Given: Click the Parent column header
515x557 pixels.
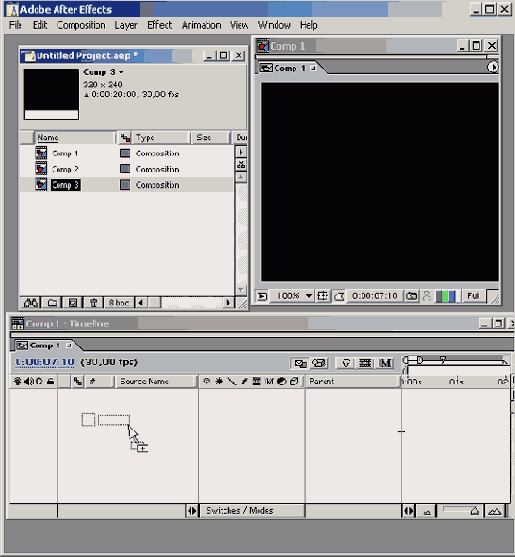Looking at the screenshot, I should click(x=352, y=381).
